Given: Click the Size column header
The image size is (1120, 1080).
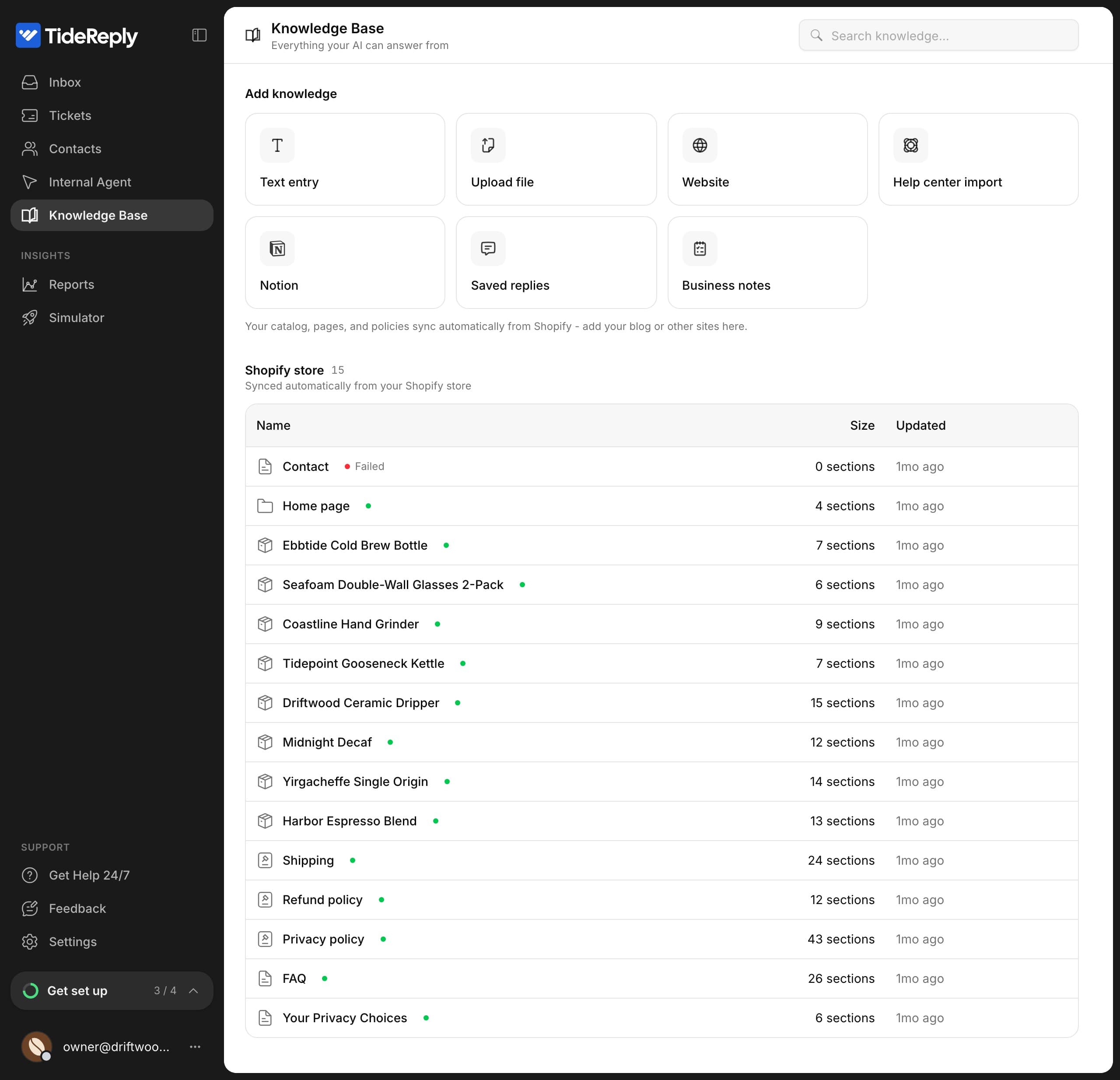Looking at the screenshot, I should coord(862,425).
